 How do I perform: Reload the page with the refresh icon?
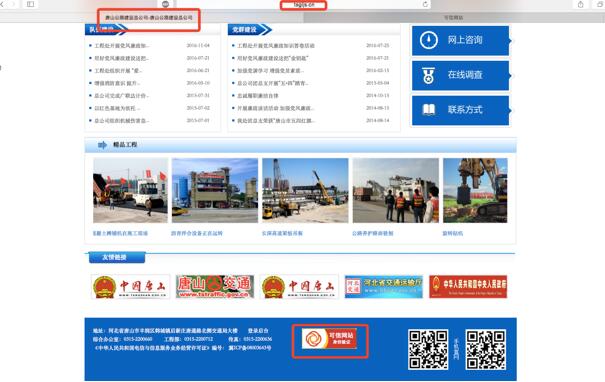[x=425, y=4]
